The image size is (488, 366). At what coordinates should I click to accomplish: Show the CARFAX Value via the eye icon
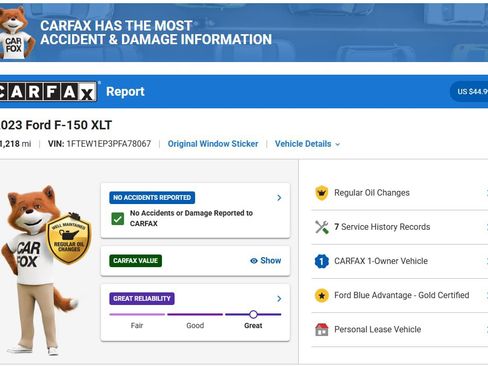coord(254,261)
